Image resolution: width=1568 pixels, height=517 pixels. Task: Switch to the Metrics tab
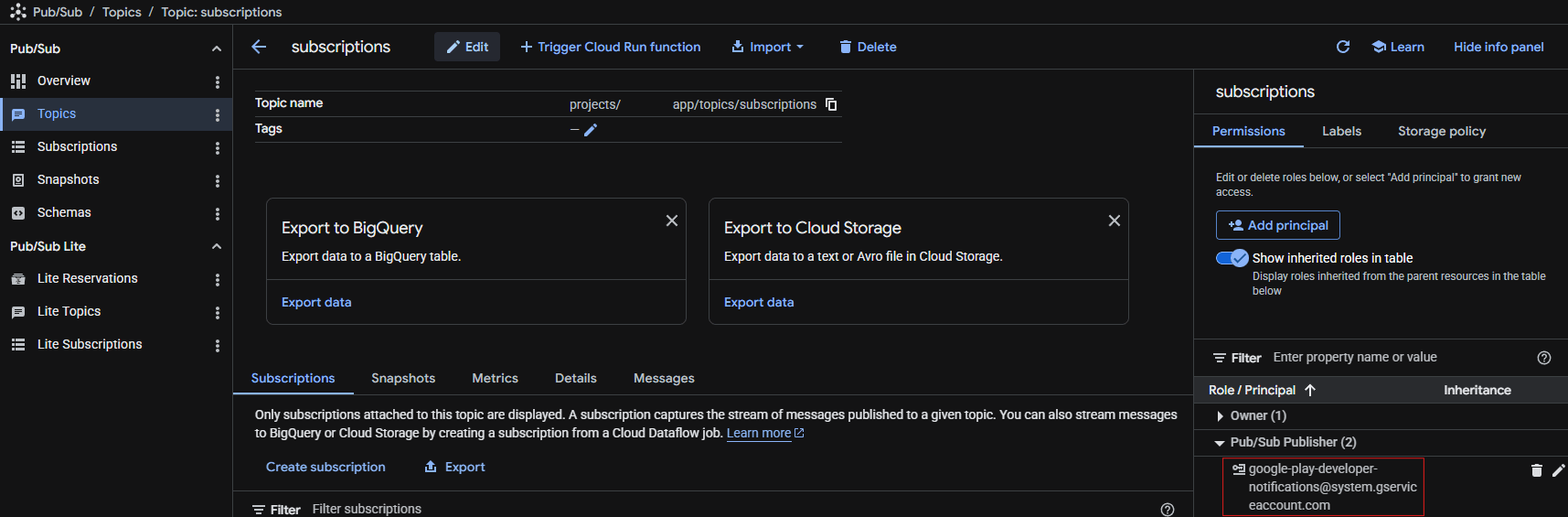point(495,378)
